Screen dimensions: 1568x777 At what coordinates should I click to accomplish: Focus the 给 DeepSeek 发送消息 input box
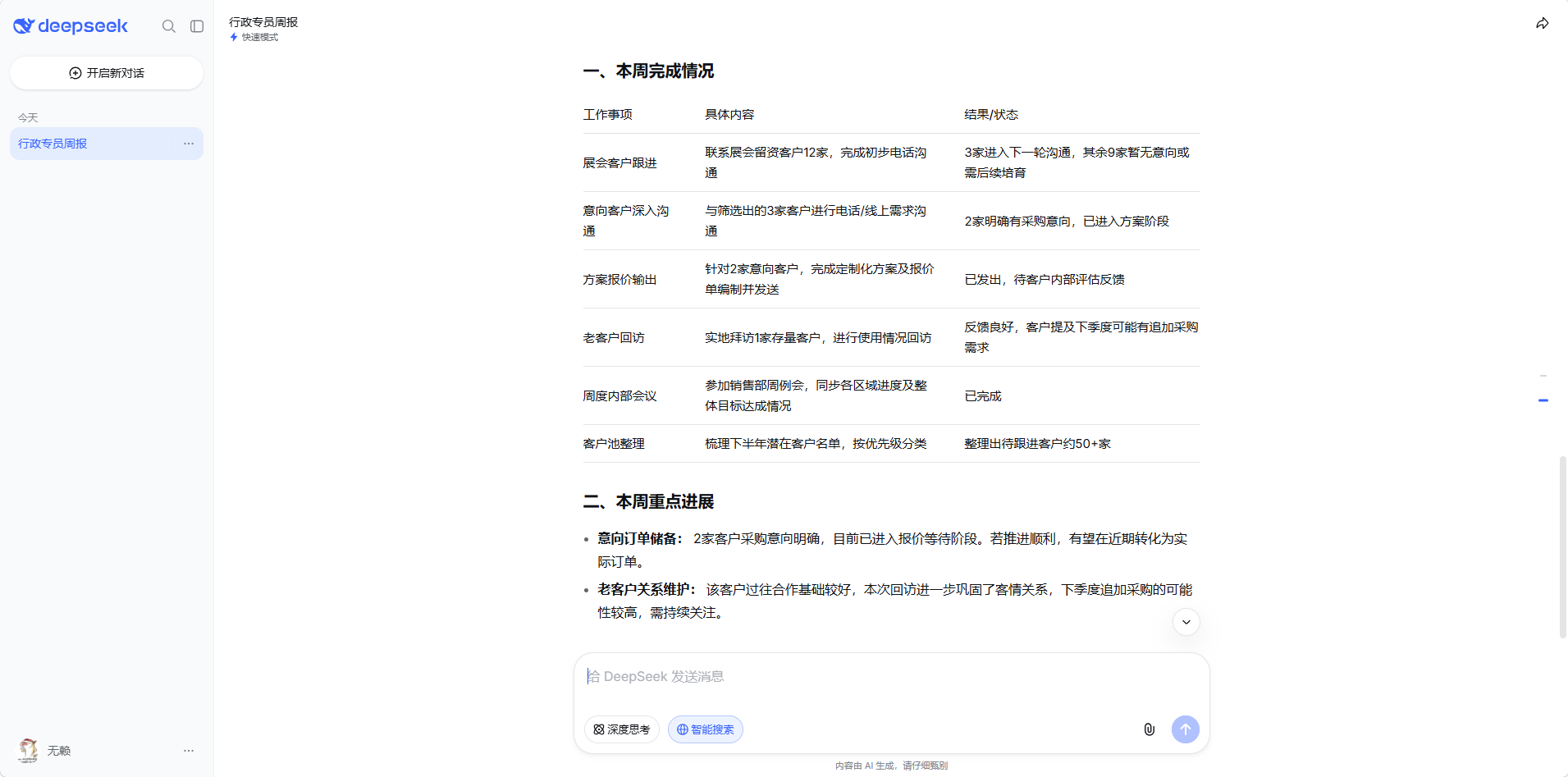tap(892, 677)
